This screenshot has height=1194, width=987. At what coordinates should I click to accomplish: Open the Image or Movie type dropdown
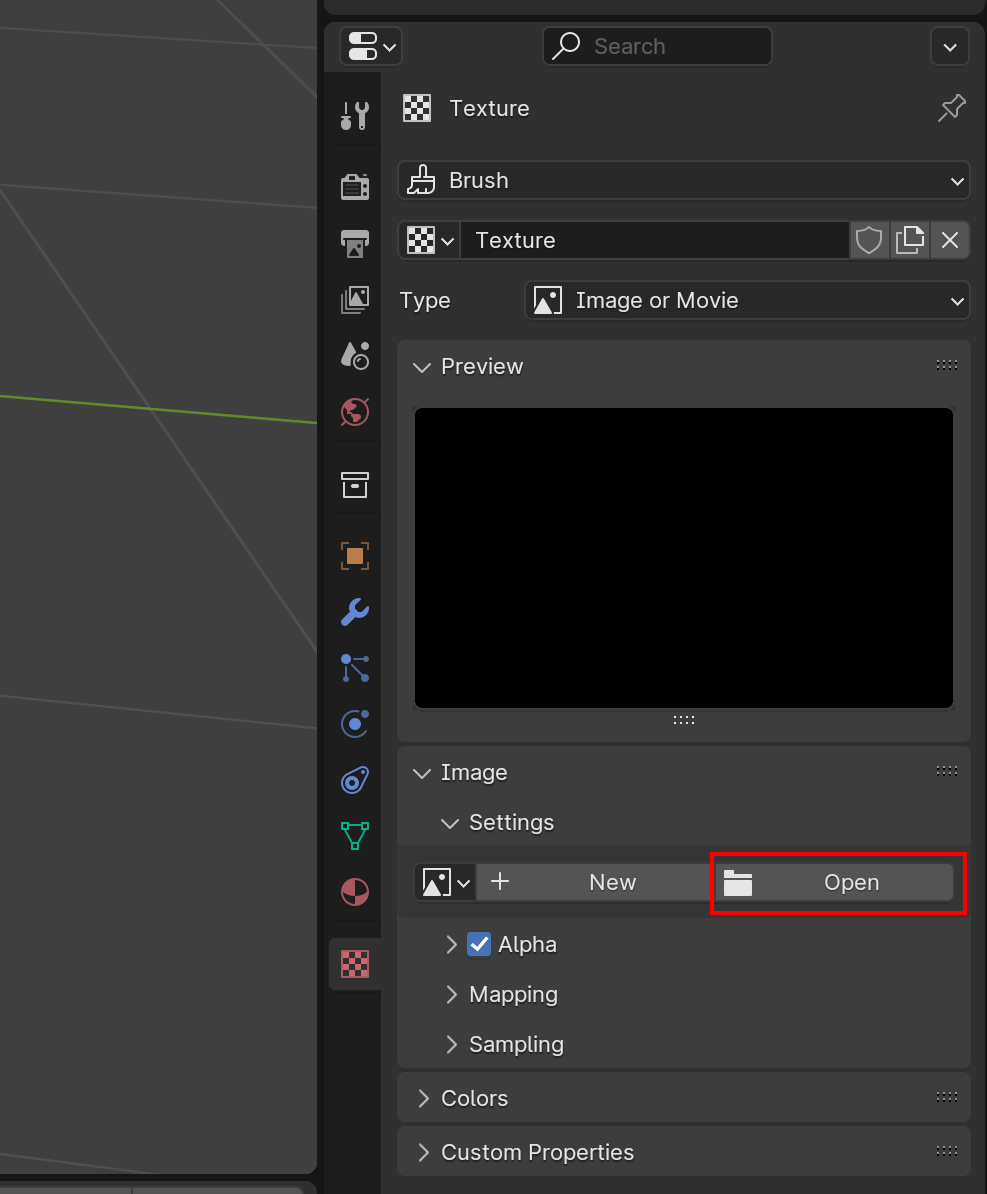[747, 301]
